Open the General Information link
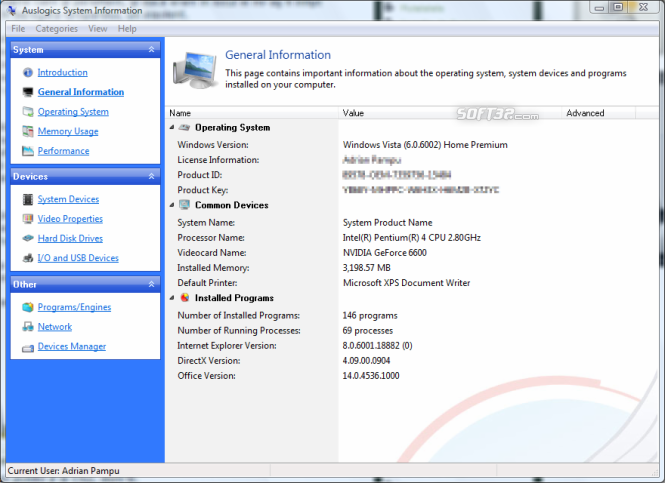Image resolution: width=665 pixels, height=483 pixels. [81, 92]
